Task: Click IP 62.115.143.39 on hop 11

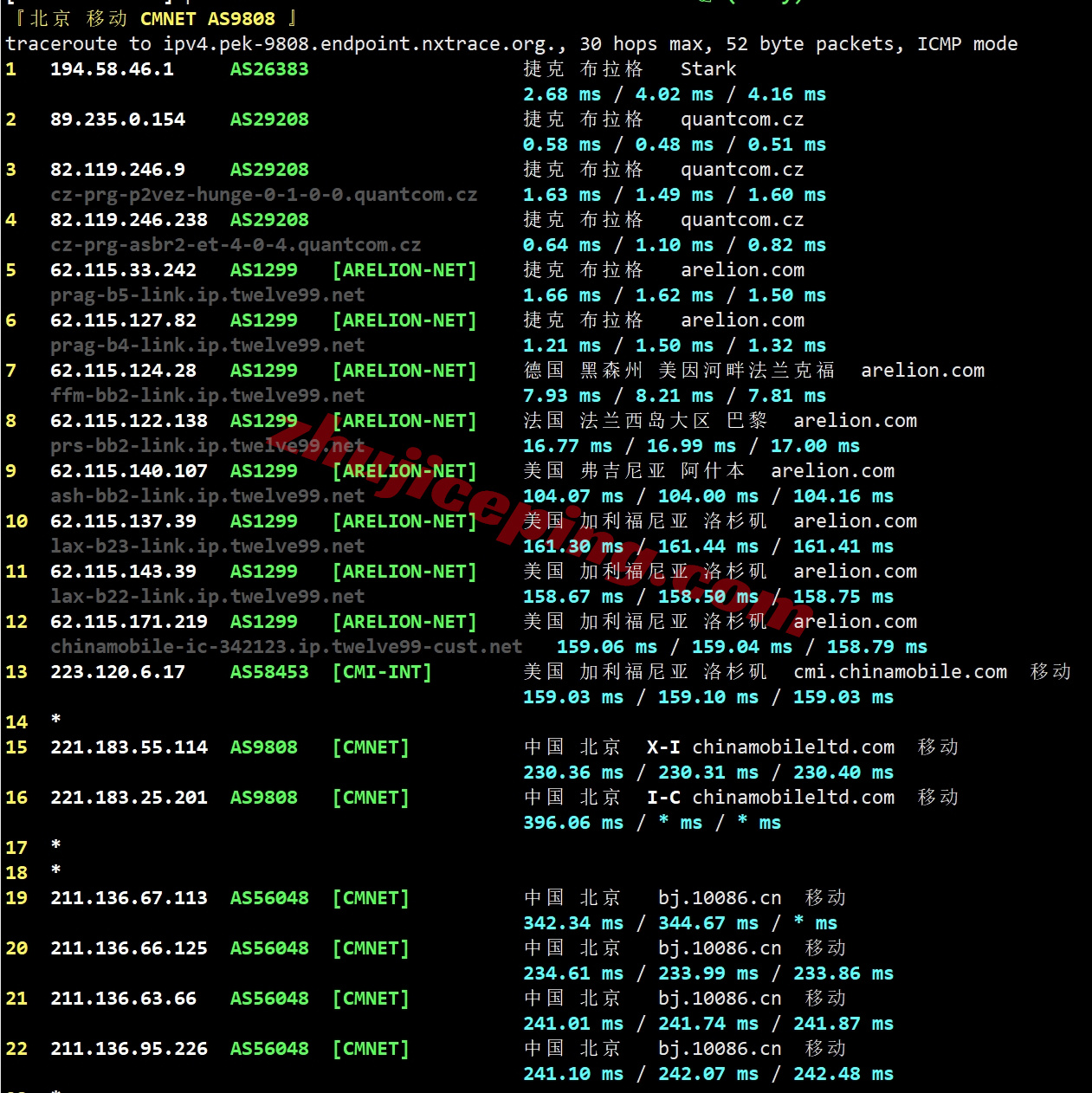Action: coord(123,572)
